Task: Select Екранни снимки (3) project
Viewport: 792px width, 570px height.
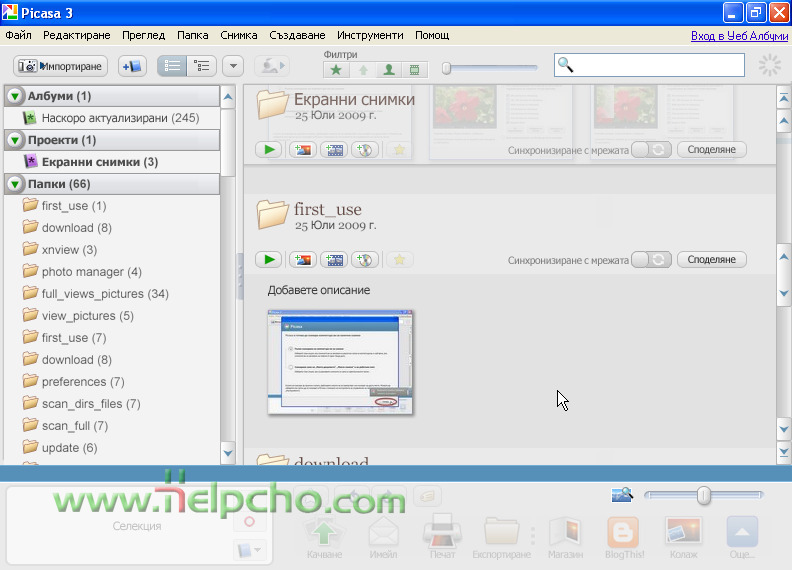Action: point(112,162)
